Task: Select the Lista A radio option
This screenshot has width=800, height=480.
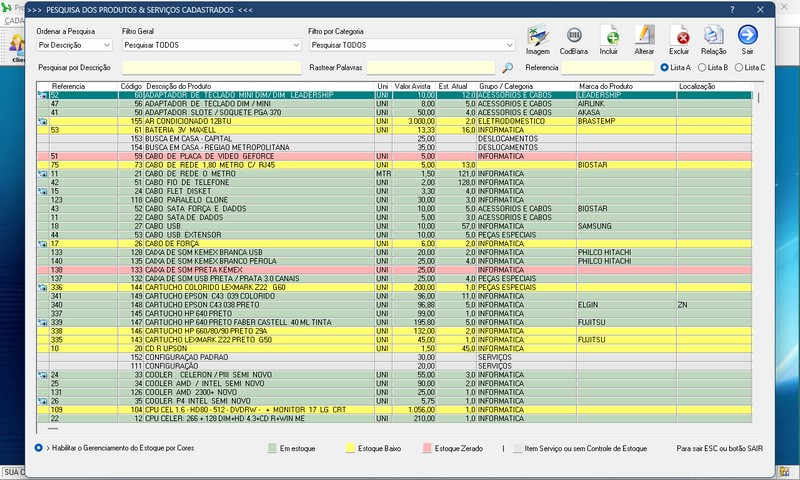Action: coord(666,67)
